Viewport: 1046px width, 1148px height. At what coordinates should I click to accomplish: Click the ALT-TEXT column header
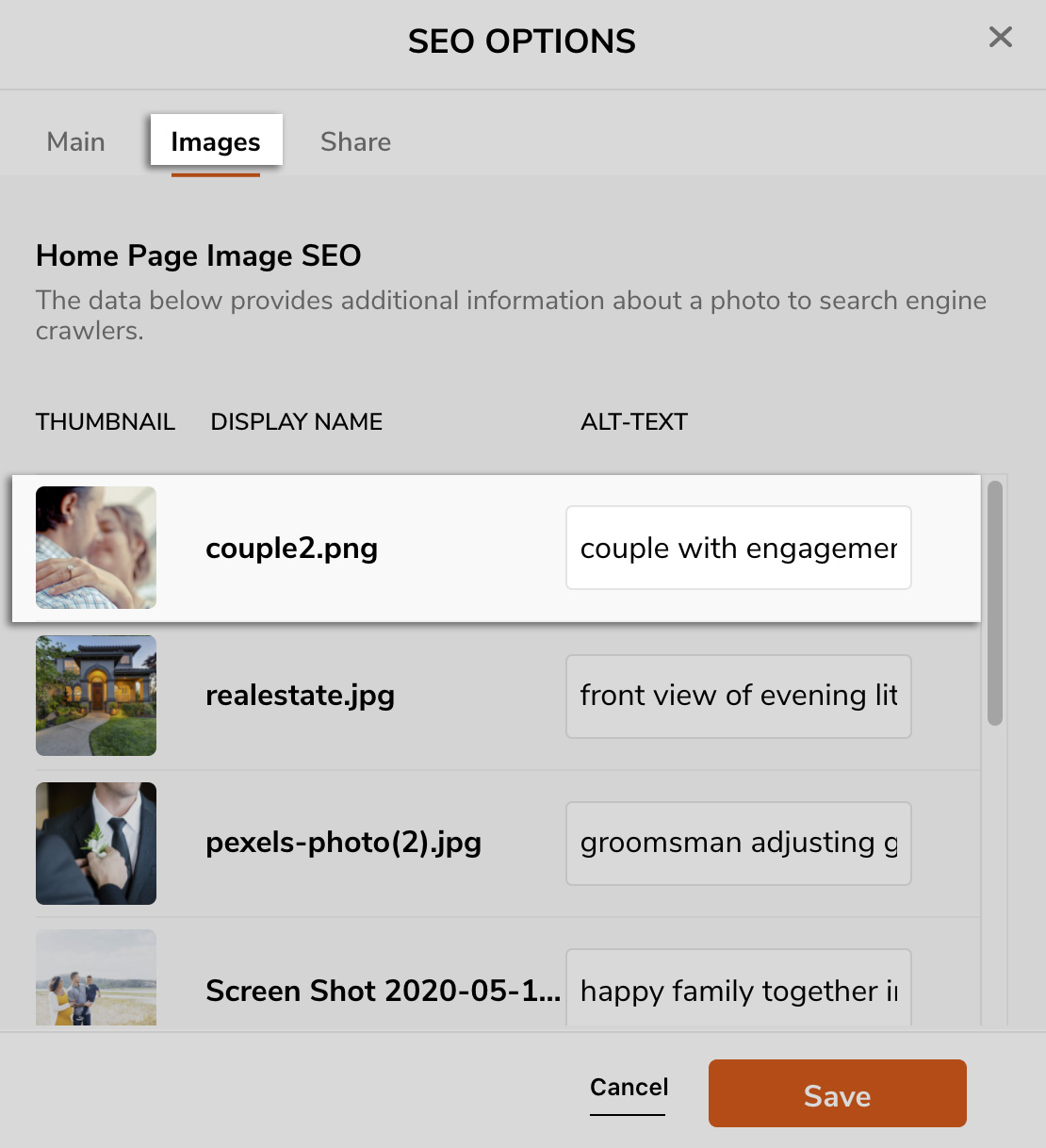(x=634, y=421)
